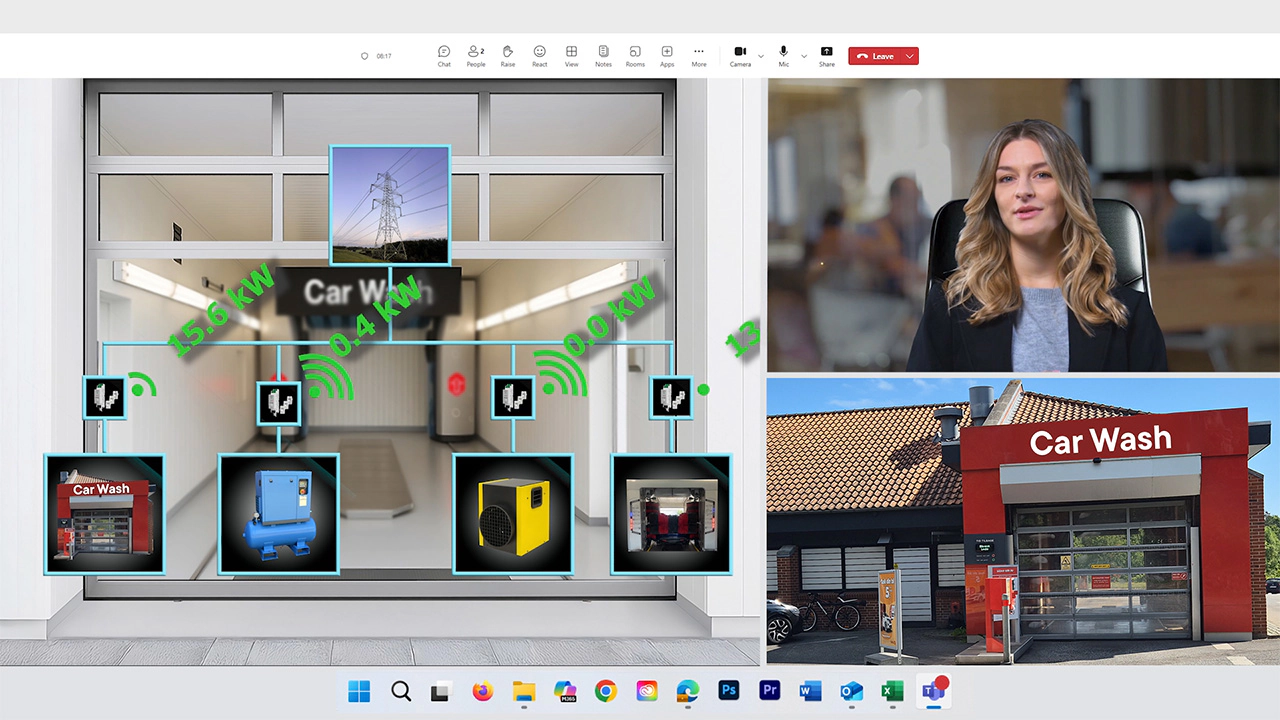Open File Explorer from taskbar
The height and width of the screenshot is (720, 1280).
(x=524, y=691)
